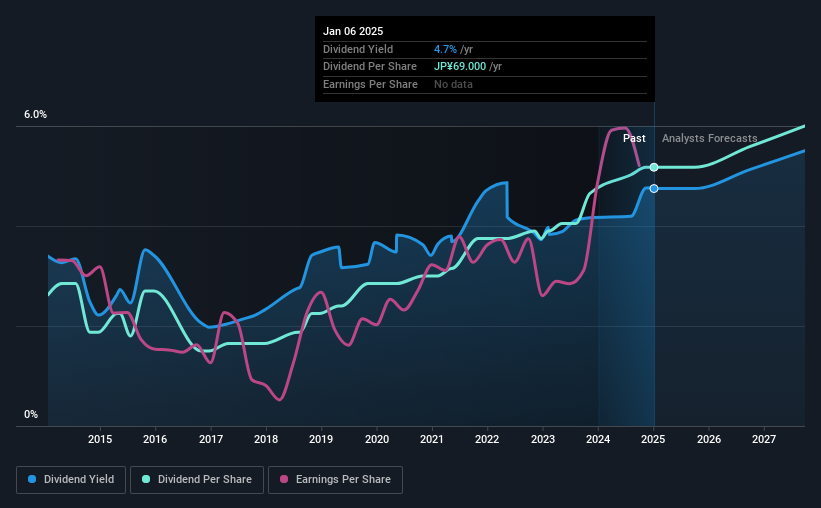Screen dimensions: 821x508
Task: Toggle the Dividend Yield legend button
Action: tap(71, 480)
